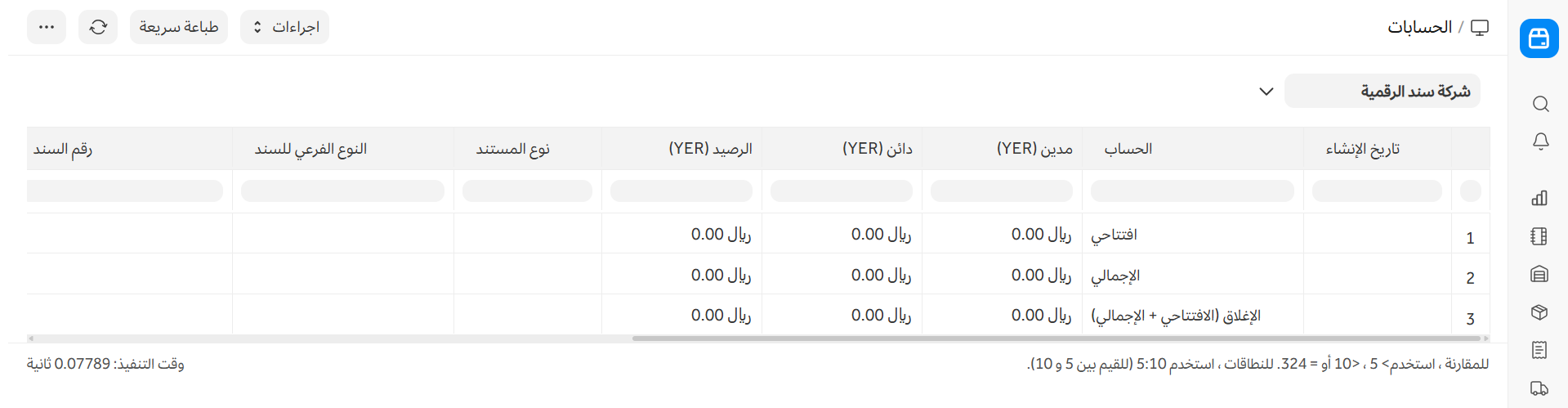Image resolution: width=1568 pixels, height=408 pixels.
Task: Open the package box sidebar icon
Action: point(1539,312)
